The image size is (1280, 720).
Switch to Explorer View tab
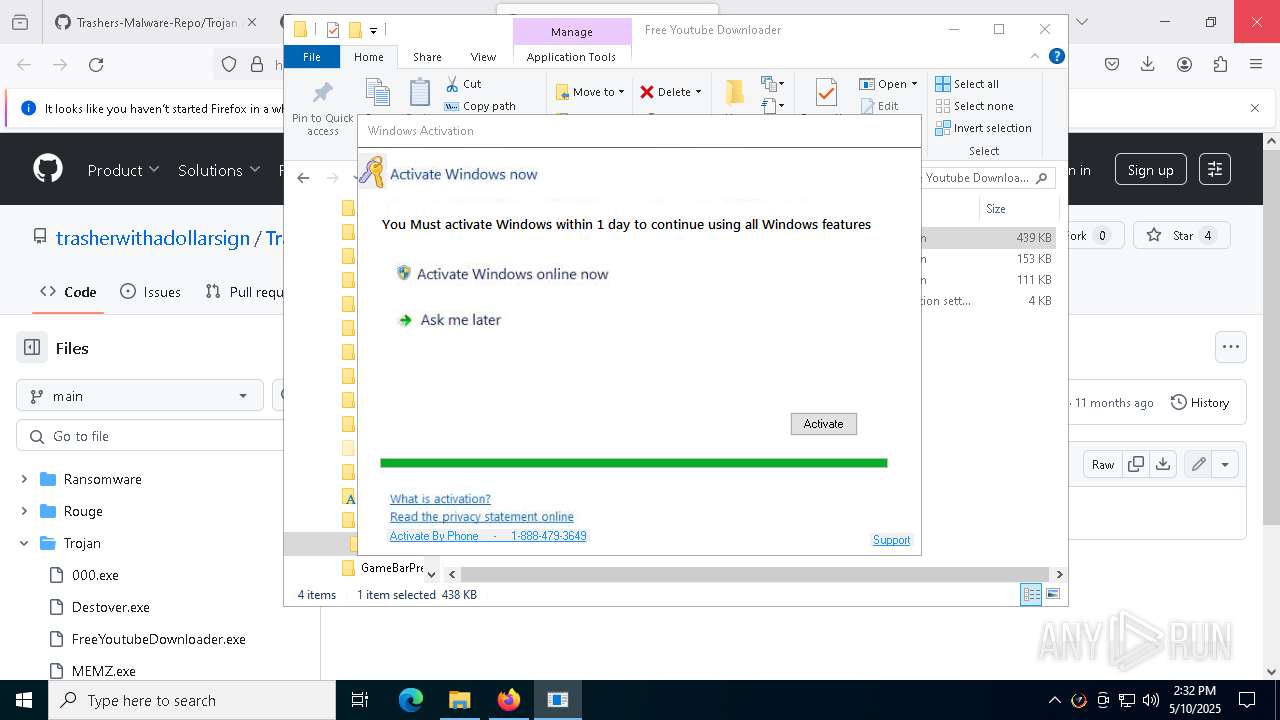(483, 57)
